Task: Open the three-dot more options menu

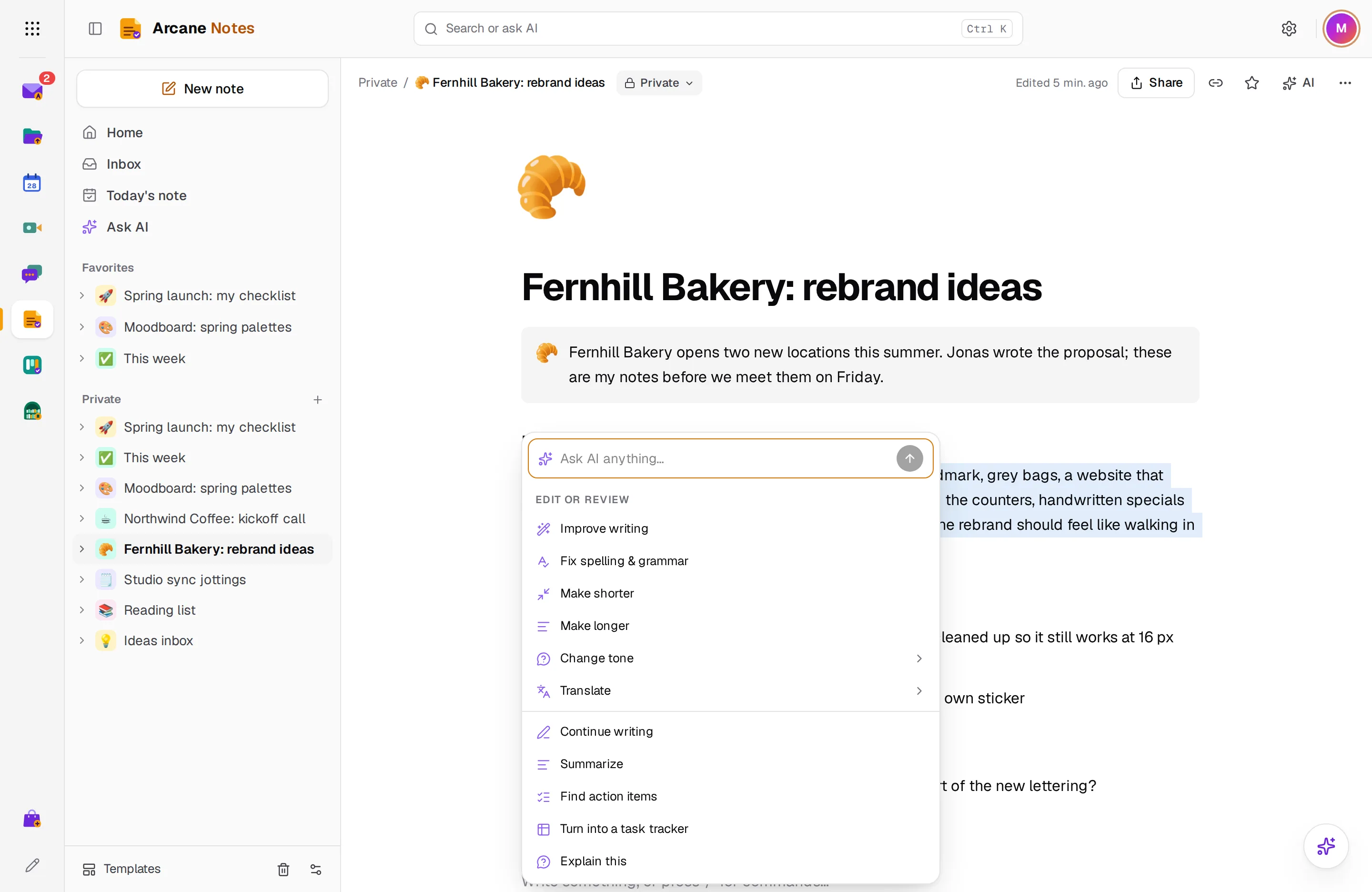Action: [x=1345, y=83]
